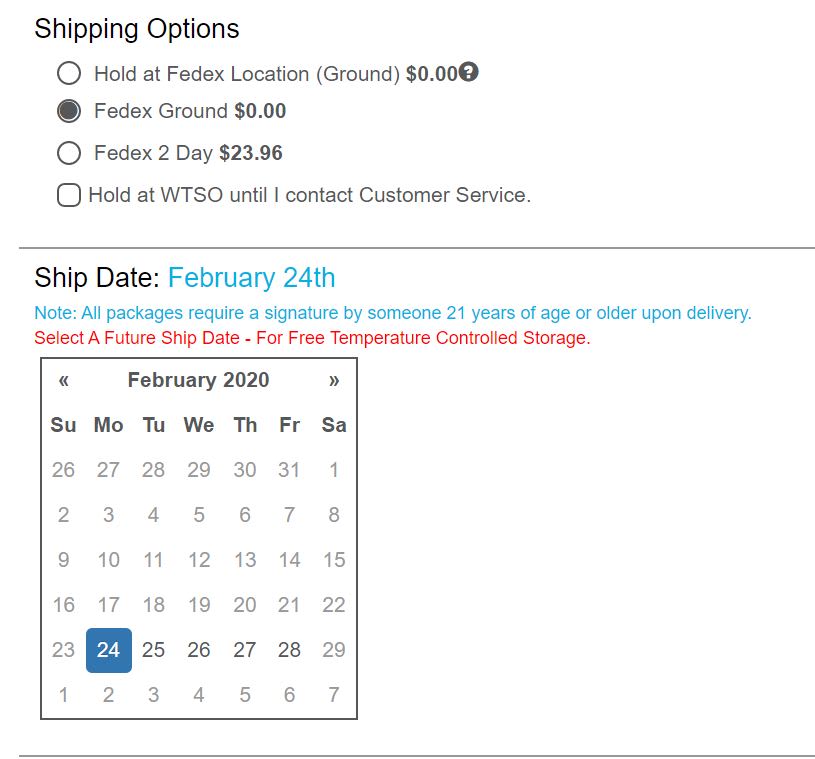Choose February 26 on the calendar
Image resolution: width=815 pixels, height=759 pixels.
pyautogui.click(x=199, y=650)
